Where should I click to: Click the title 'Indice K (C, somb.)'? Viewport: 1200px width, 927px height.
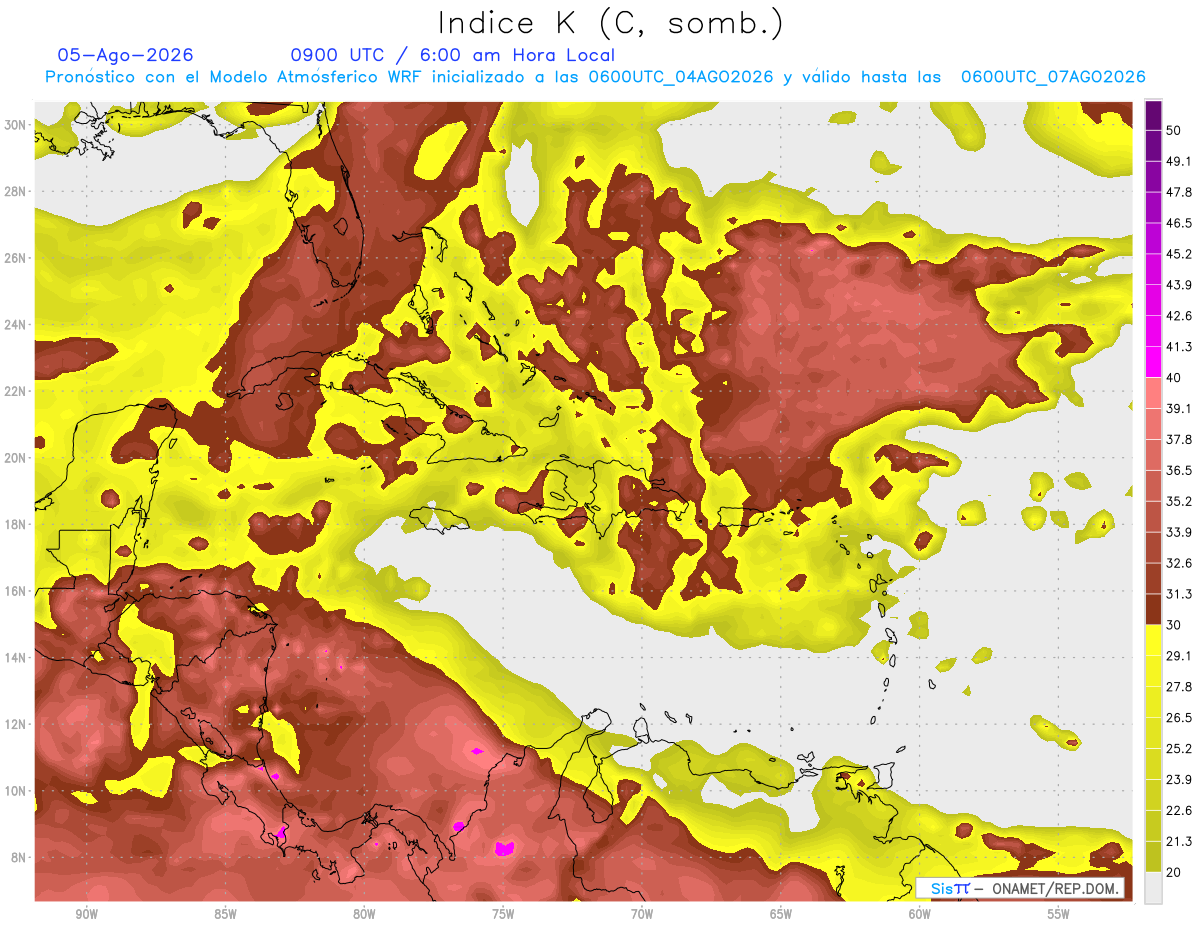610,23
